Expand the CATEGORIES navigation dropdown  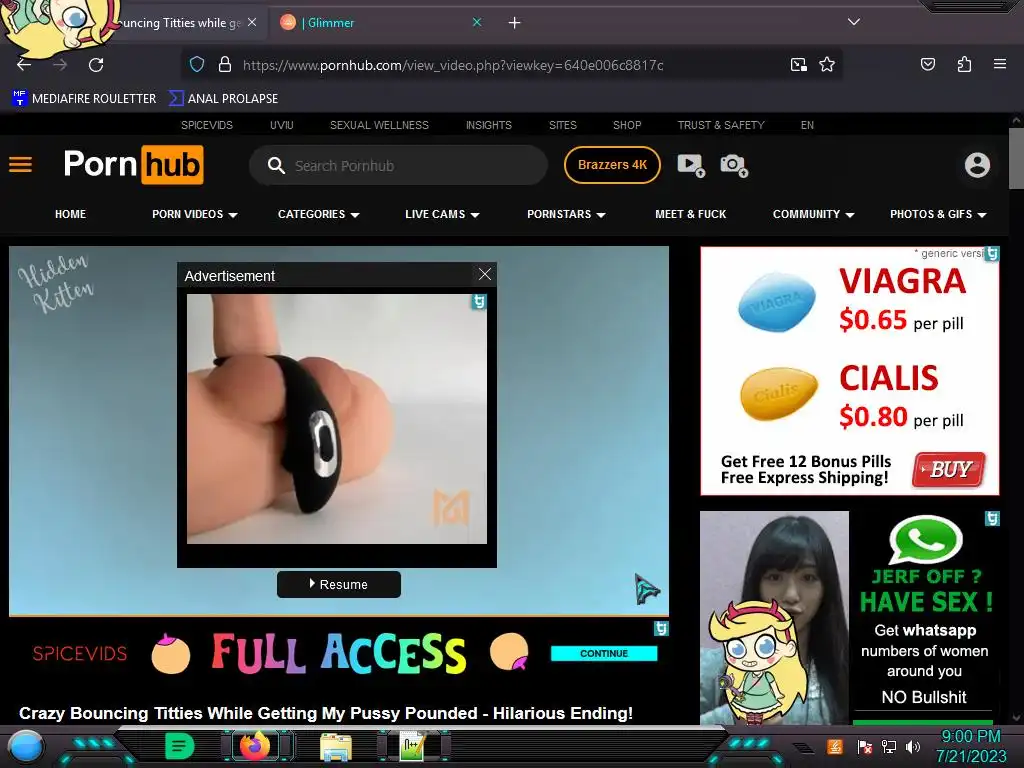pyautogui.click(x=319, y=214)
